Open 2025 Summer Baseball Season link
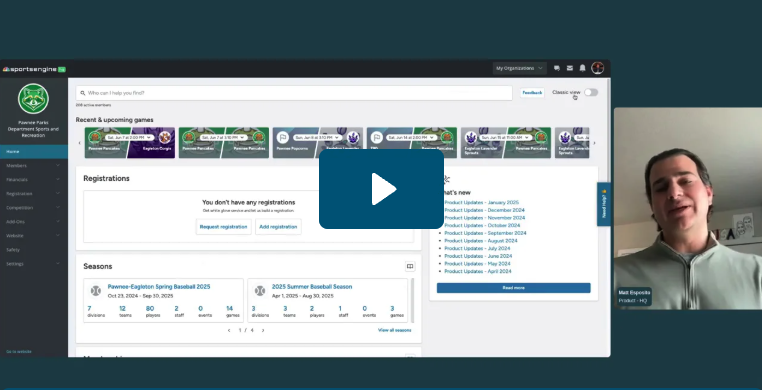This screenshot has height=390, width=762. 312,287
